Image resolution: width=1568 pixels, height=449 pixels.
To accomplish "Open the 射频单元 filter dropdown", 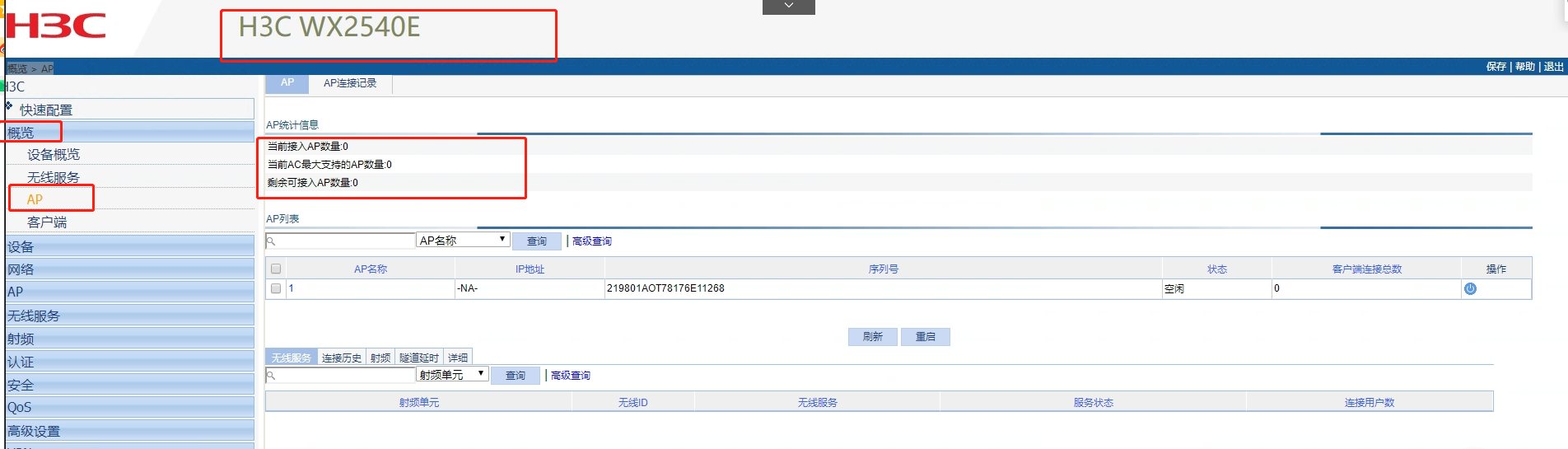I will point(452,374).
